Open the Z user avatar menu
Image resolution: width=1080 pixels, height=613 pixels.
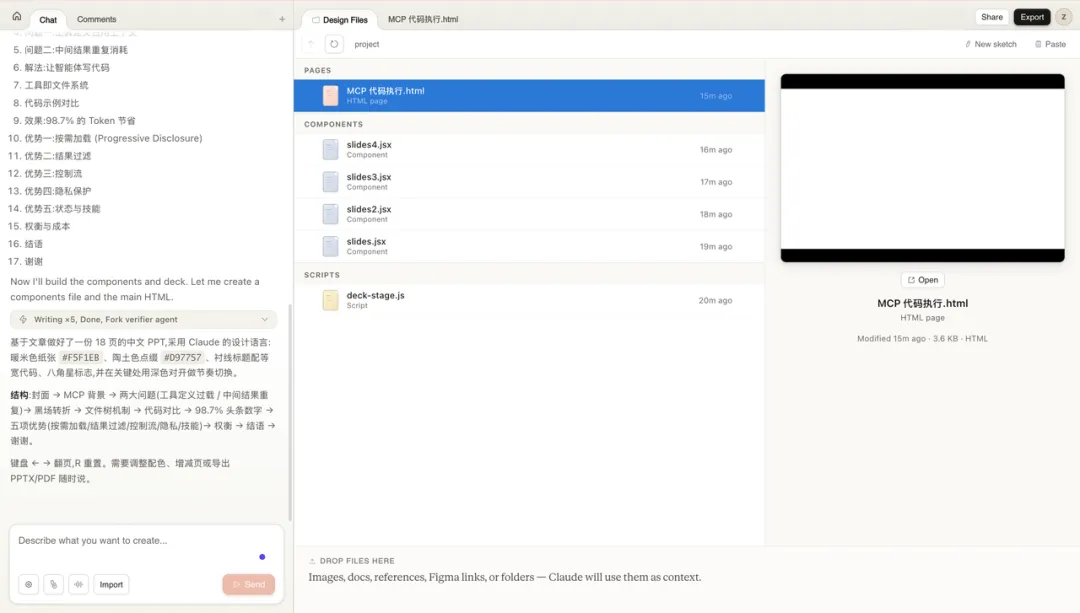pos(1063,17)
